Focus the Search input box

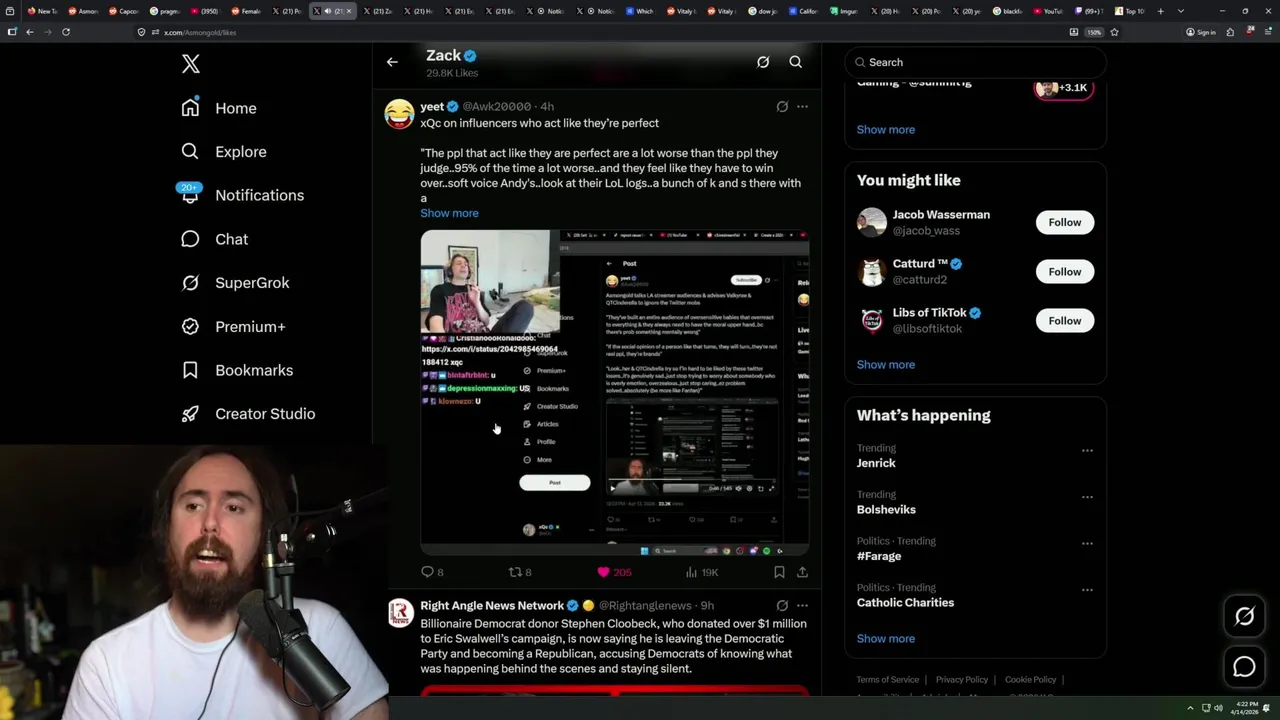(975, 62)
